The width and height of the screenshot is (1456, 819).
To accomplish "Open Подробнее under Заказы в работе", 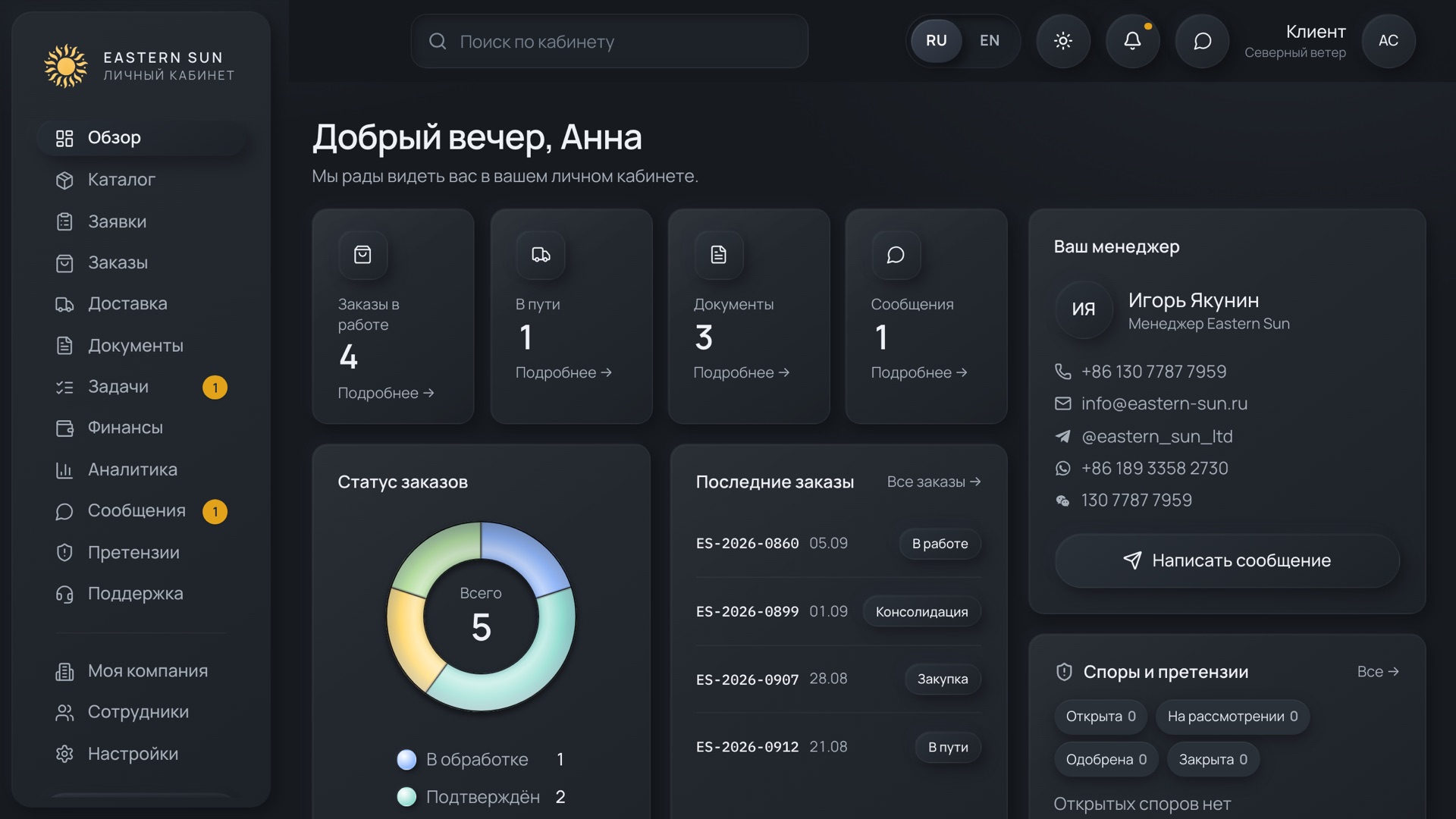I will [x=386, y=393].
